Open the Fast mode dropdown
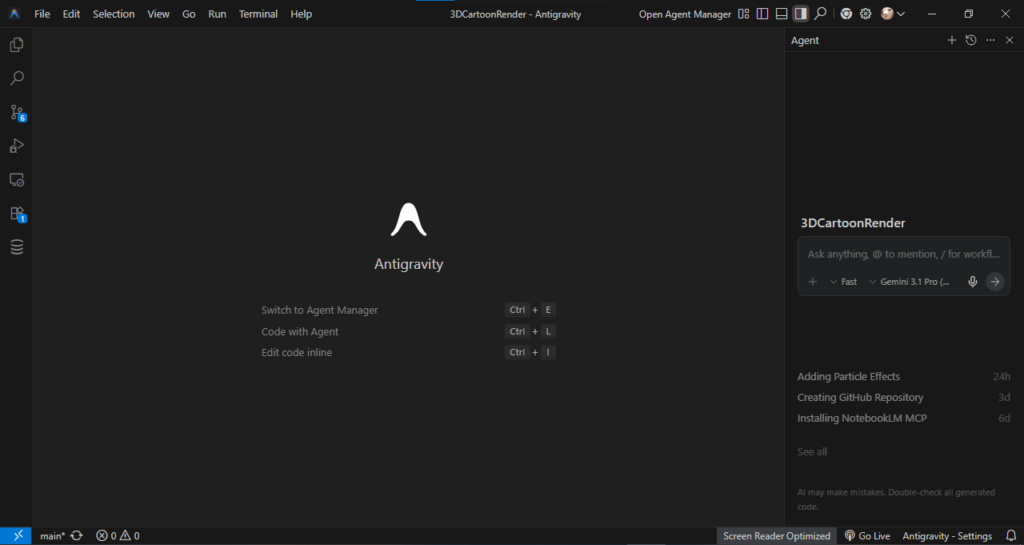Image resolution: width=1024 pixels, height=545 pixels. (843, 282)
